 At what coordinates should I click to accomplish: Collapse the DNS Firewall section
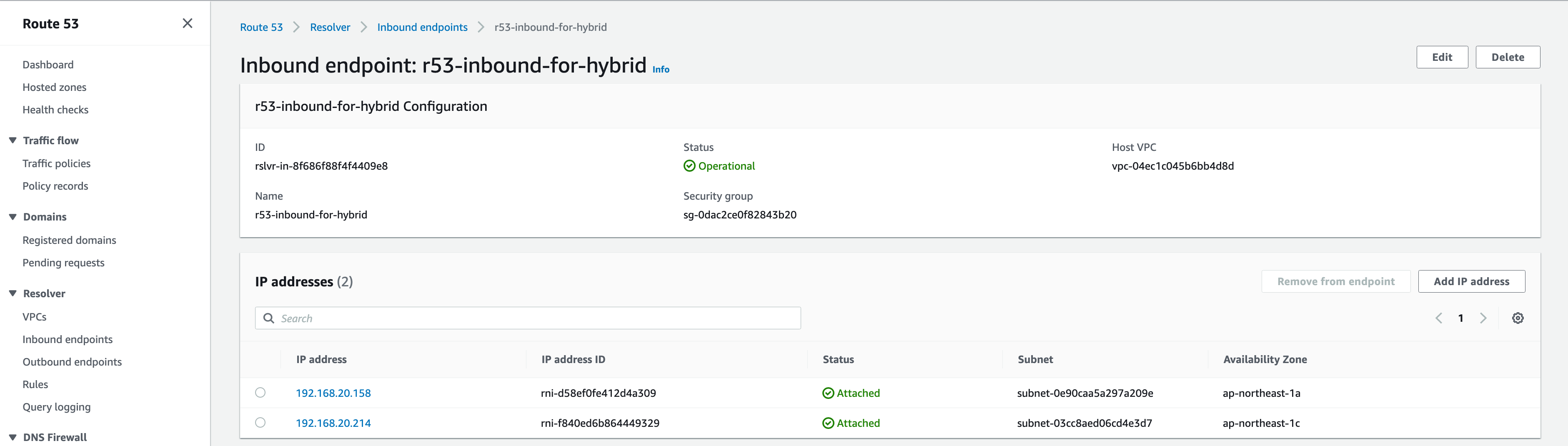13,438
